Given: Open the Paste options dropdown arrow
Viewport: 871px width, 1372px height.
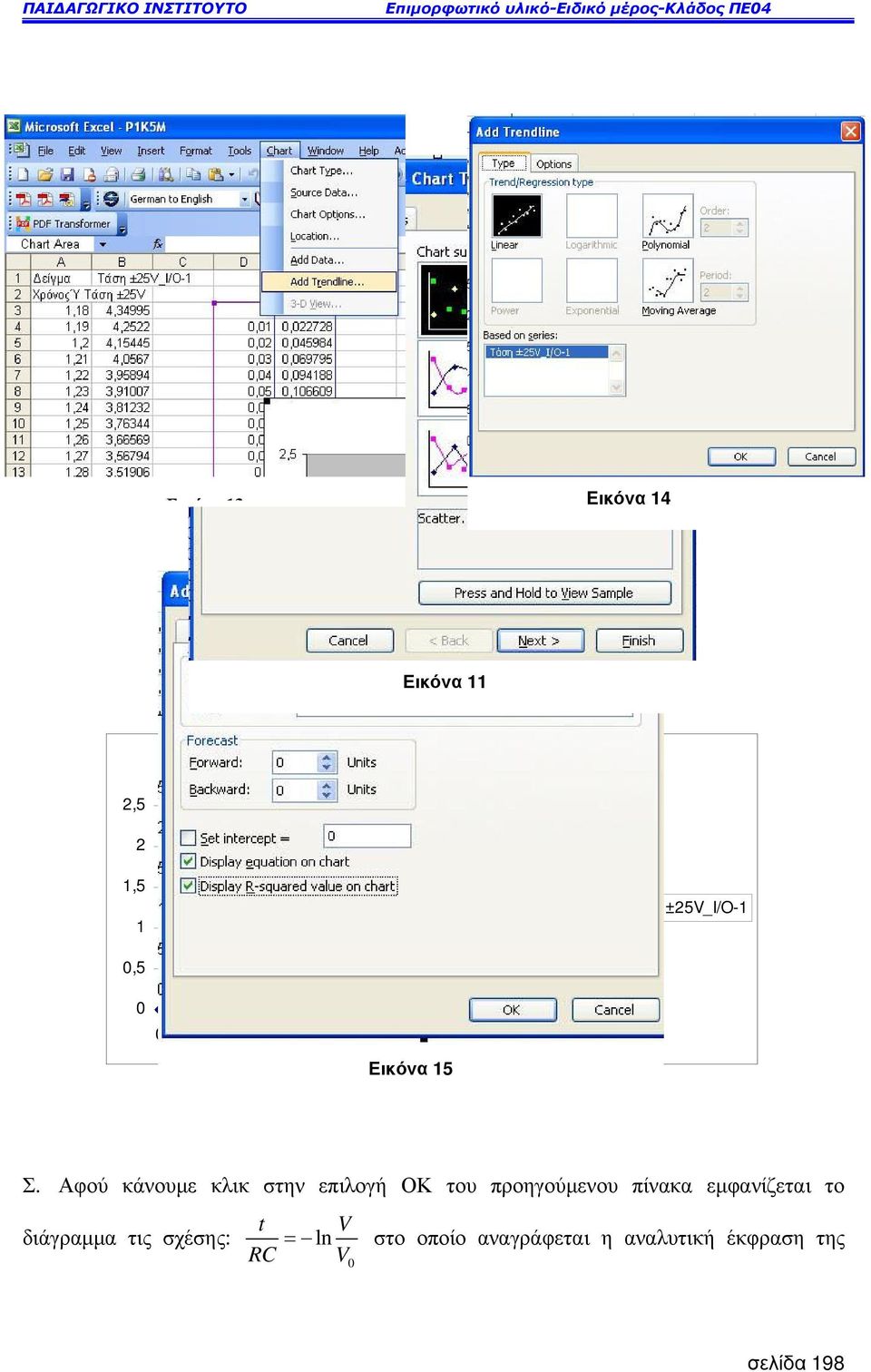Looking at the screenshot, I should click(231, 174).
